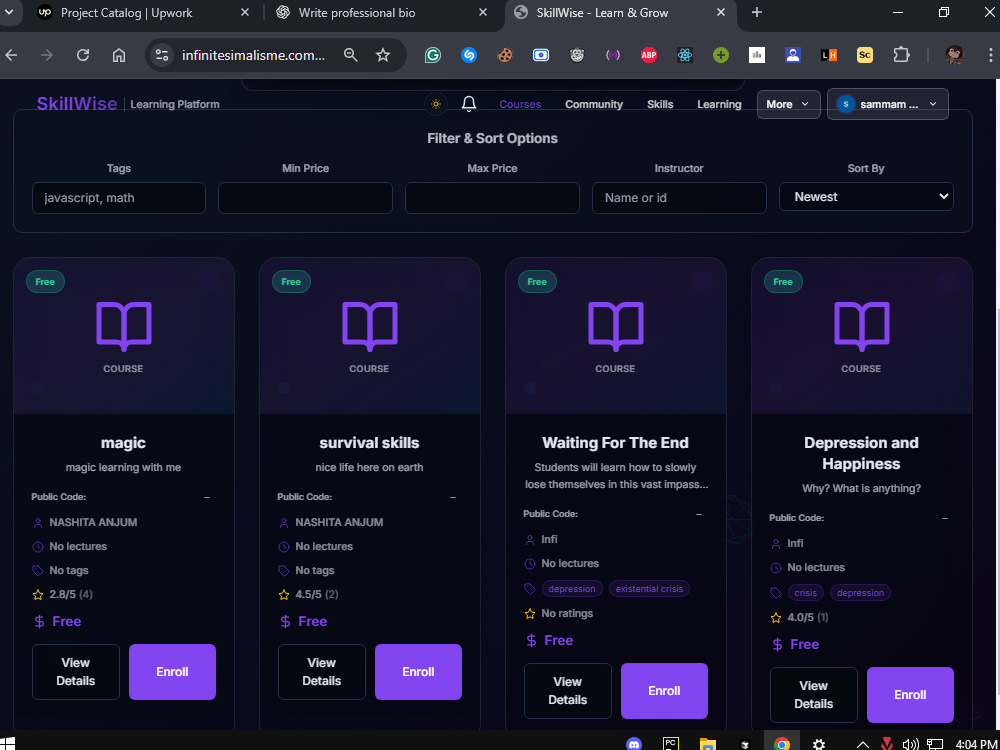
Task: Click the SkillWise logo
Action: click(x=77, y=104)
